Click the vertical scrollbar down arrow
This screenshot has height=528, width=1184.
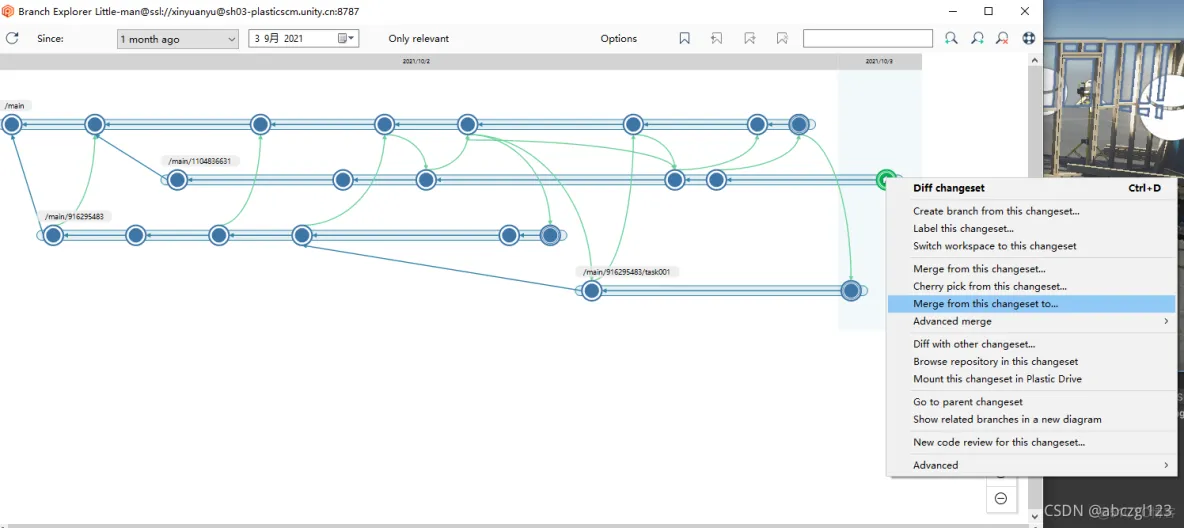(x=1035, y=518)
